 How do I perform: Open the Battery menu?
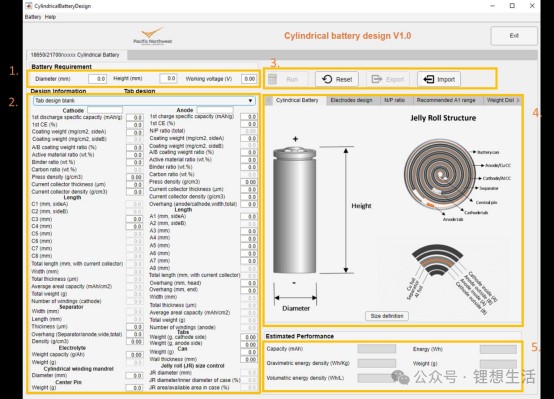click(x=33, y=17)
